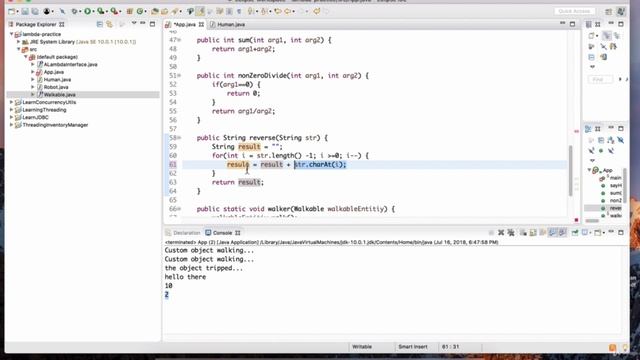
Task: Click the Open Type toolbar icon
Action: tap(155, 11)
